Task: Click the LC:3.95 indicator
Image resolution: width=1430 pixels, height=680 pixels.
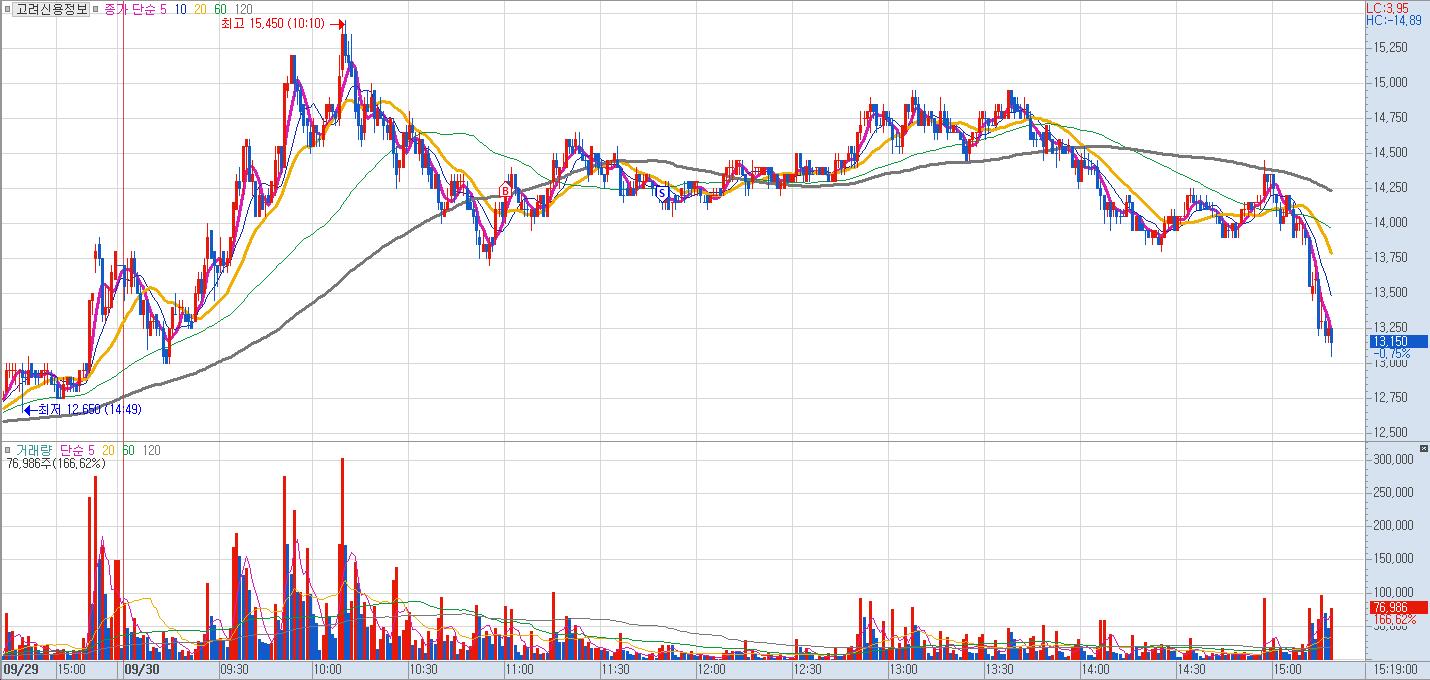Action: [1387, 7]
